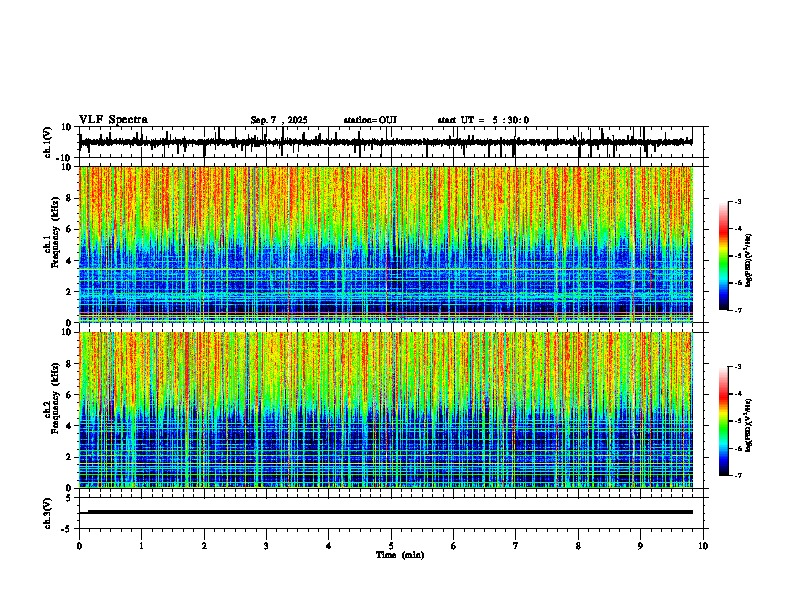Click time axis tick label "6"
This screenshot has height=612, width=792.
point(454,546)
